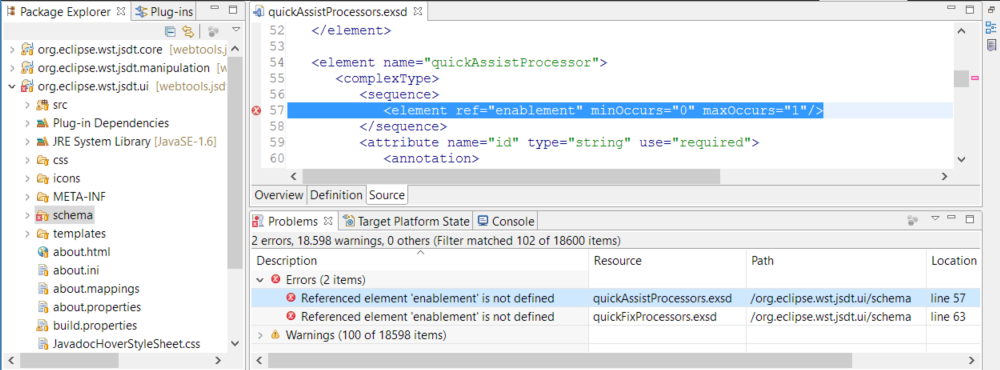Viewport: 1000px width, 370px height.
Task: Open Problems view menu dropdown arrow
Action: [x=936, y=219]
